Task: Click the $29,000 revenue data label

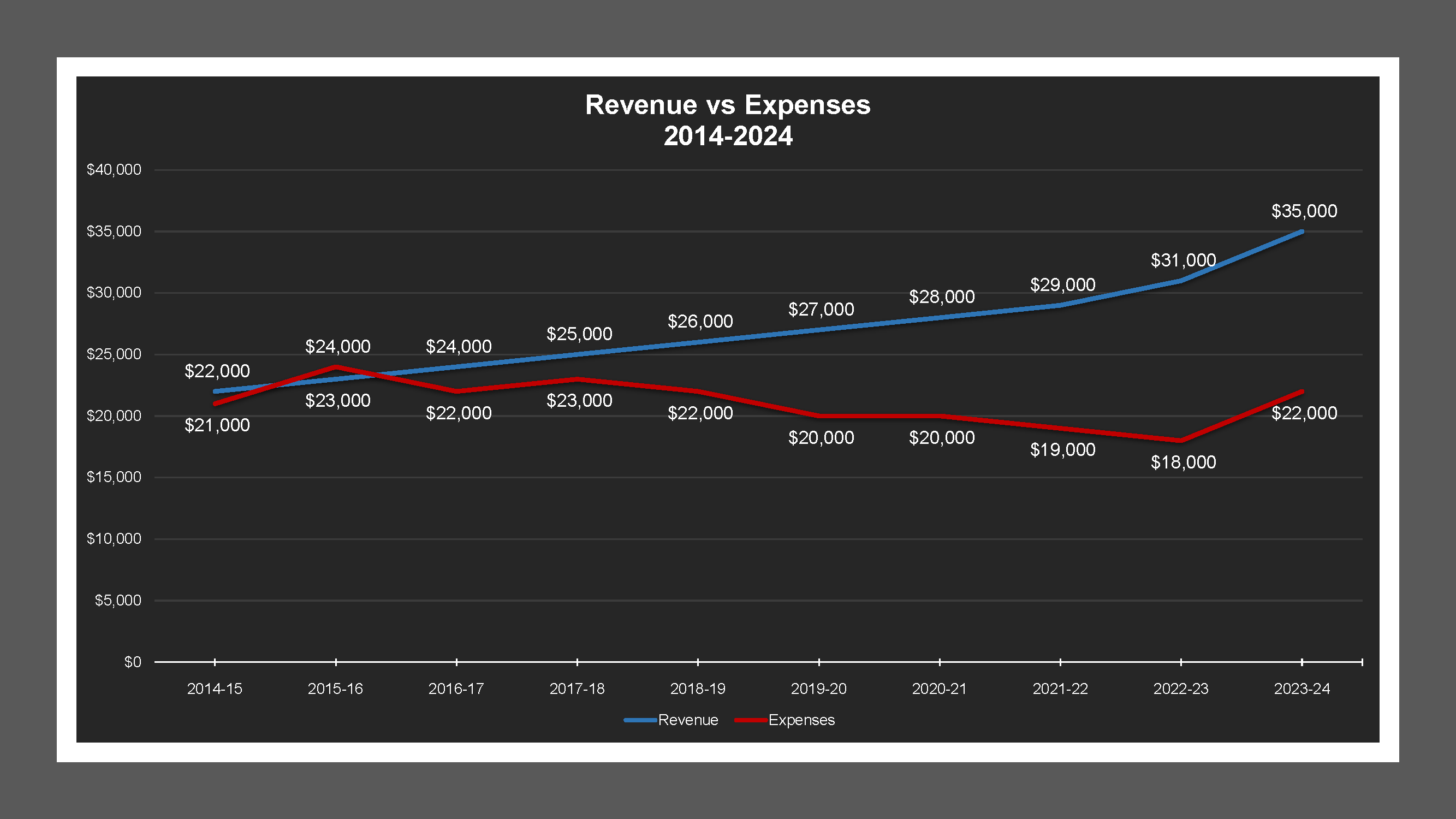Action: coord(1062,285)
